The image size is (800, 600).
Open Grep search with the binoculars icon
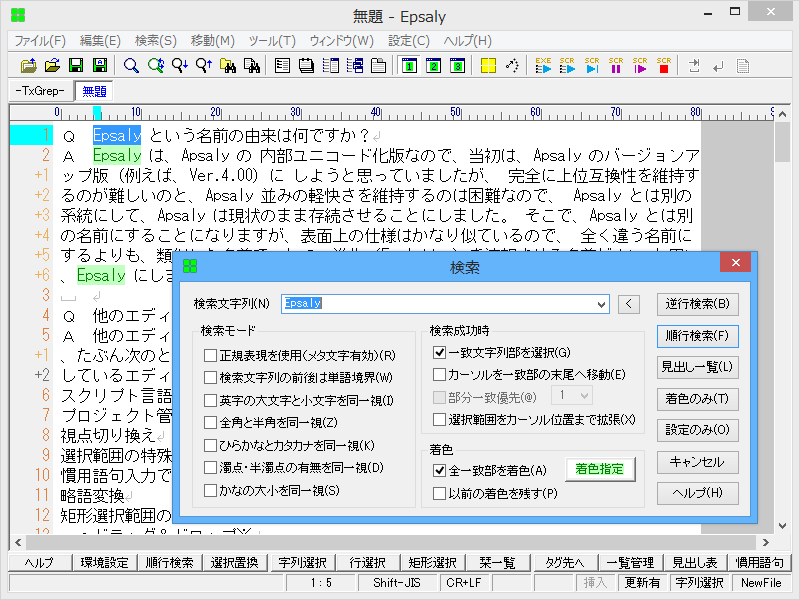click(229, 65)
